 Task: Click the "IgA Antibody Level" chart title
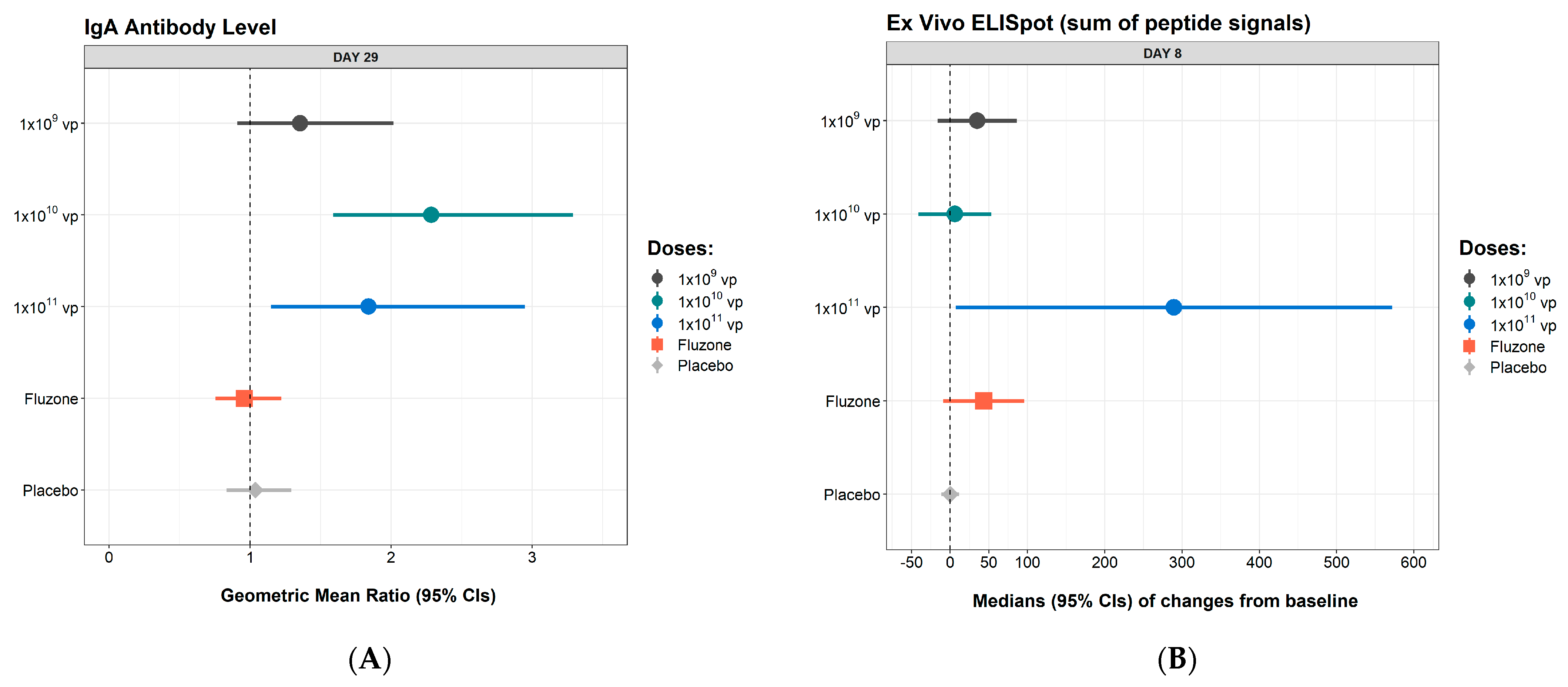[x=180, y=27]
